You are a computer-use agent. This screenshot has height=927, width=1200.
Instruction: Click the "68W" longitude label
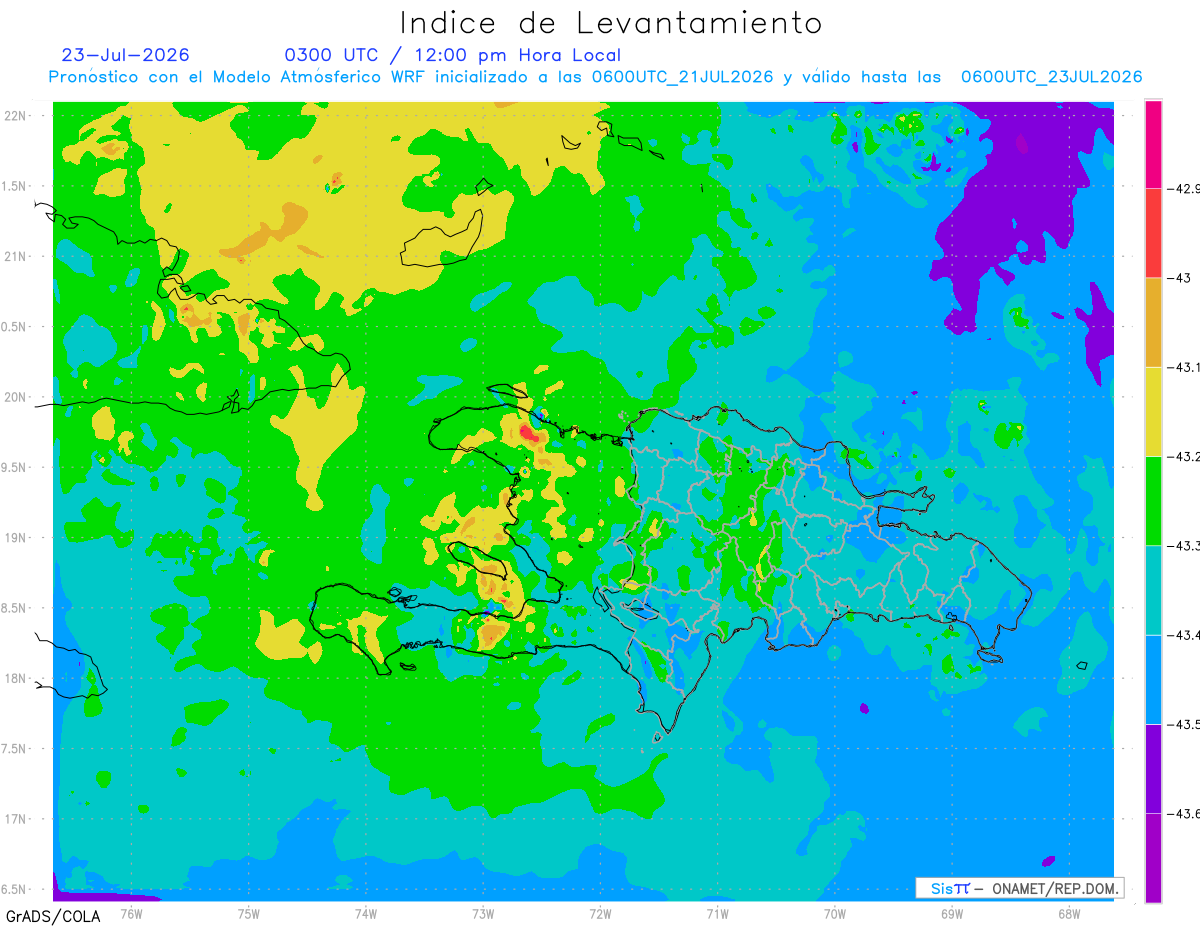(1068, 912)
